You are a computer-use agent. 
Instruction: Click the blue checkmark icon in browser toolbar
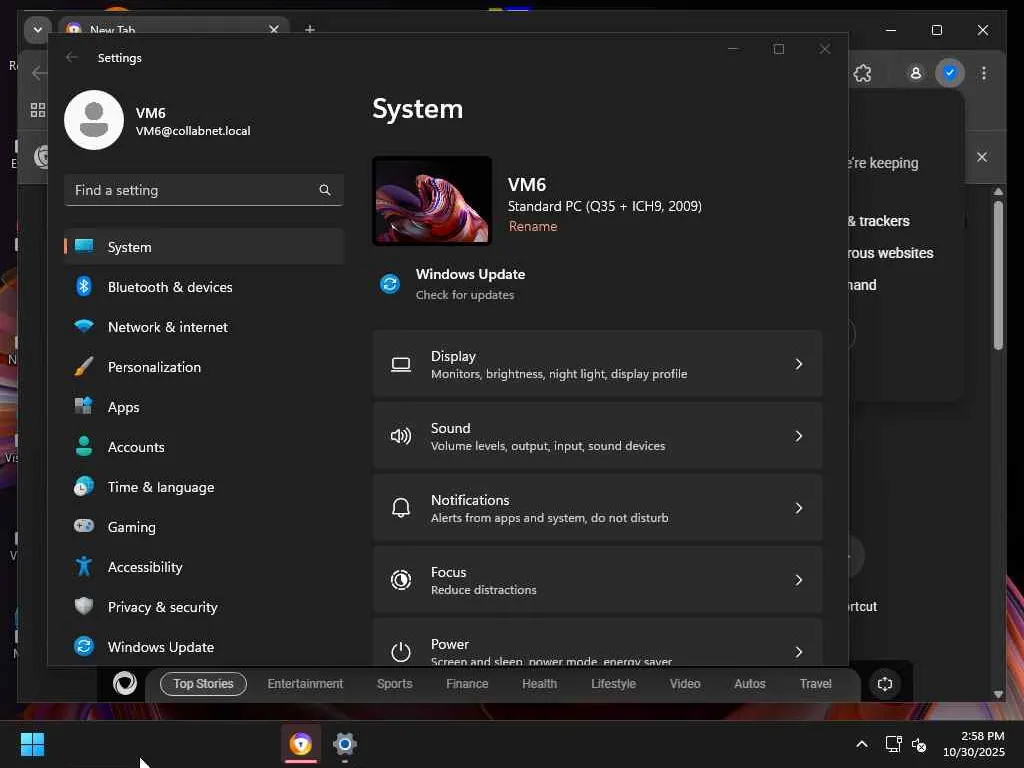coord(950,72)
